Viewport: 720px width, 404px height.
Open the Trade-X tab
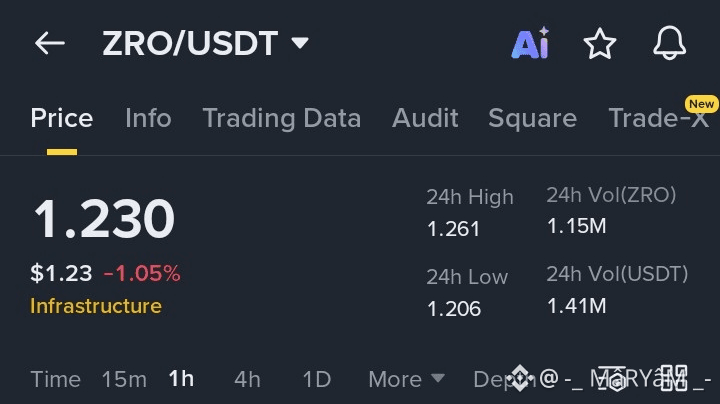pos(658,118)
